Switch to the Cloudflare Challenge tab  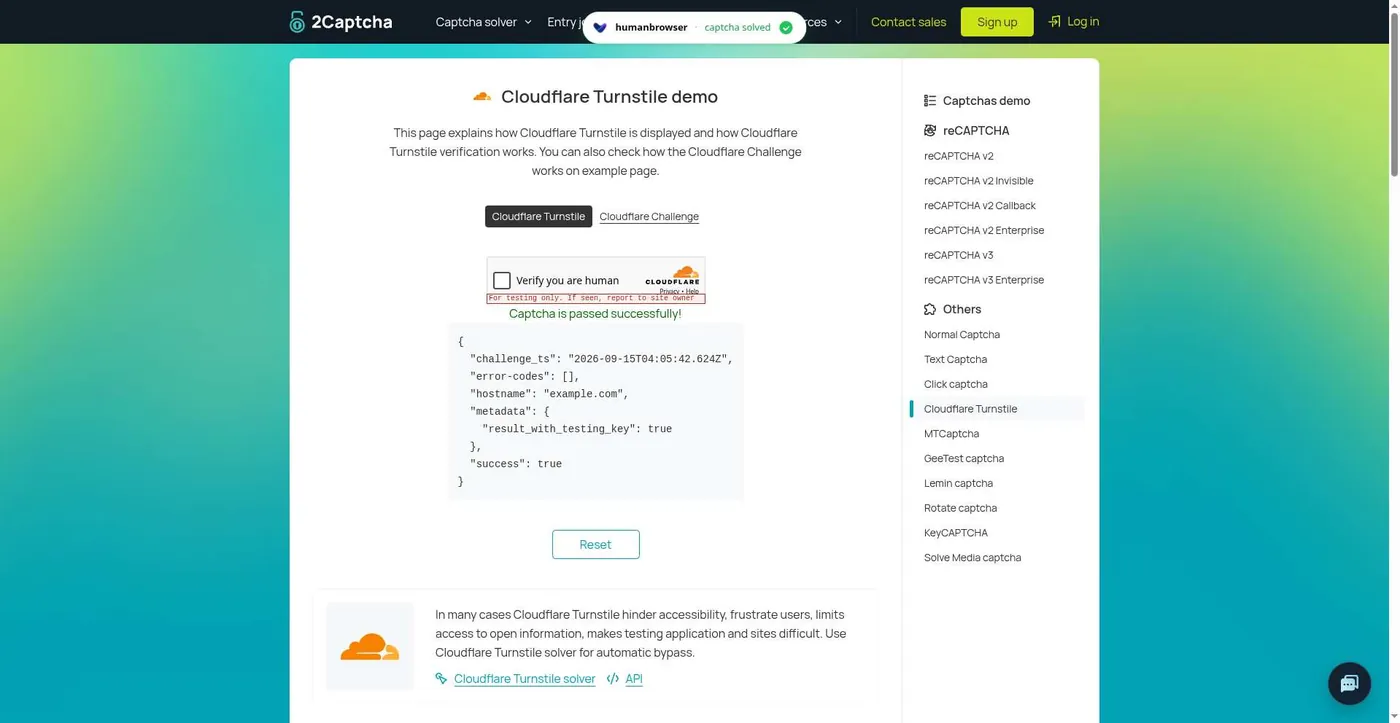coord(649,217)
